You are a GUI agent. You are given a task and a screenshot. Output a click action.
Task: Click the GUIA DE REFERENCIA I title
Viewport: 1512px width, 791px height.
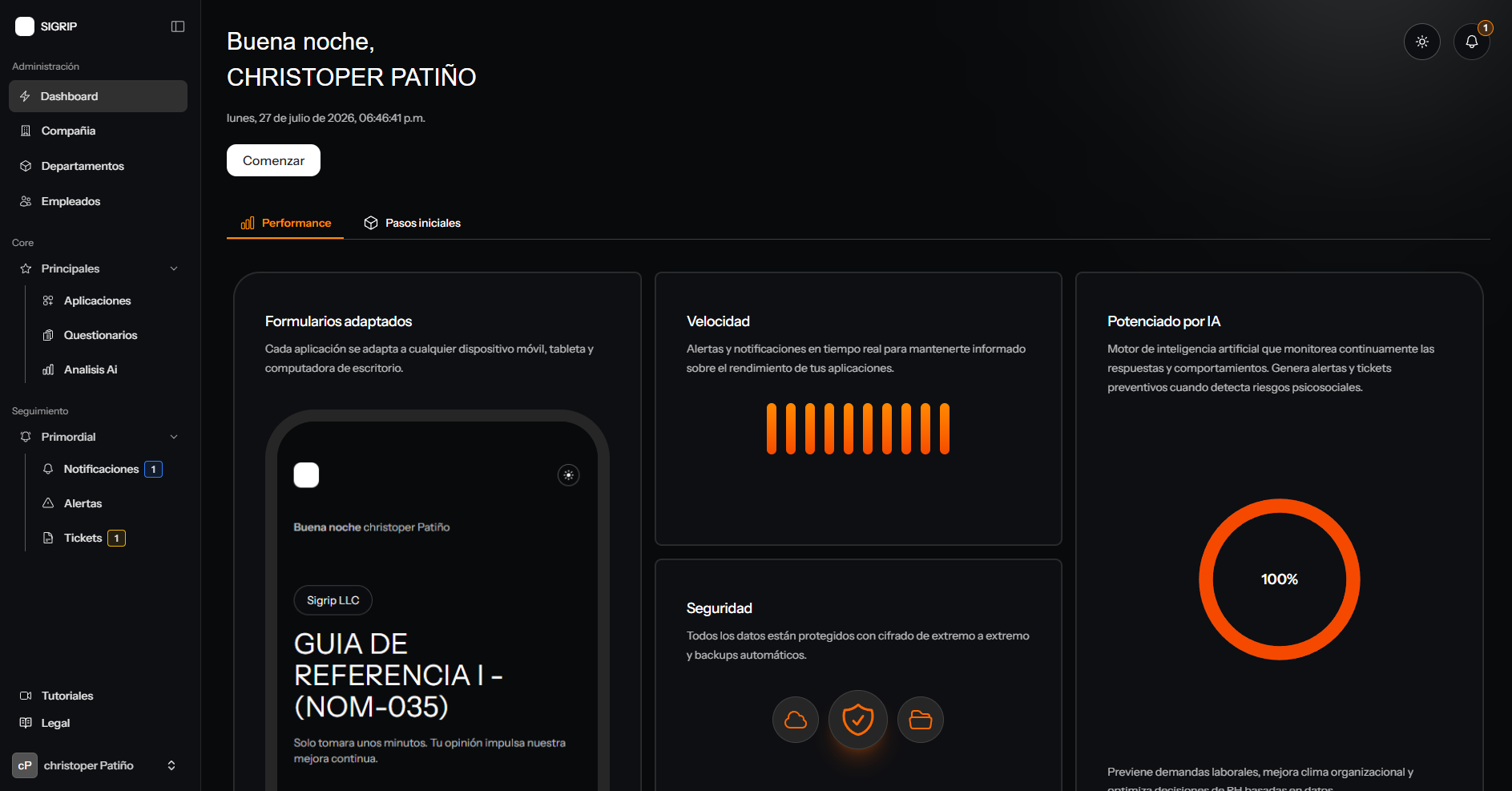[x=398, y=675]
